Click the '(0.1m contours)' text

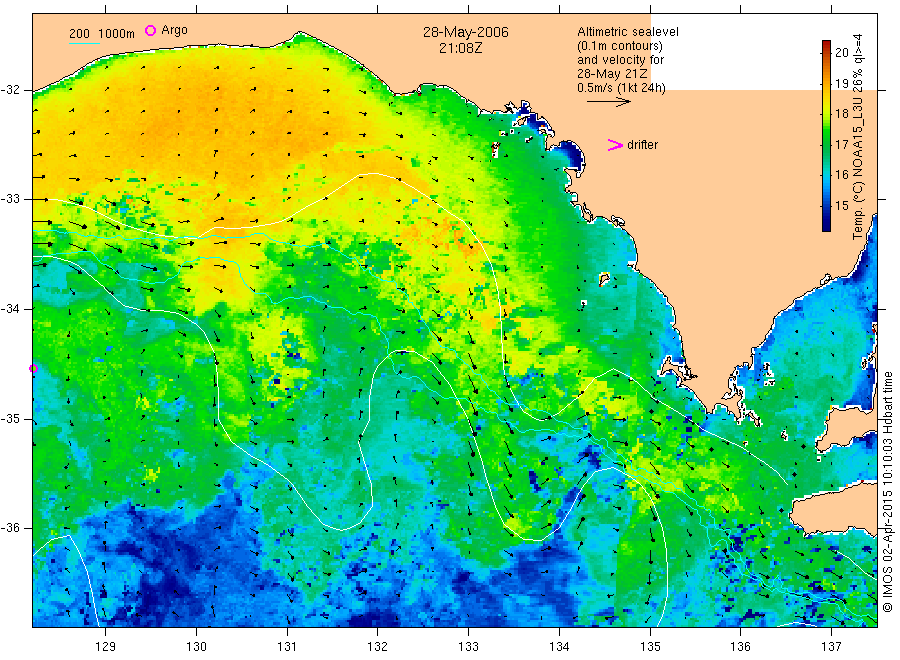[619, 46]
